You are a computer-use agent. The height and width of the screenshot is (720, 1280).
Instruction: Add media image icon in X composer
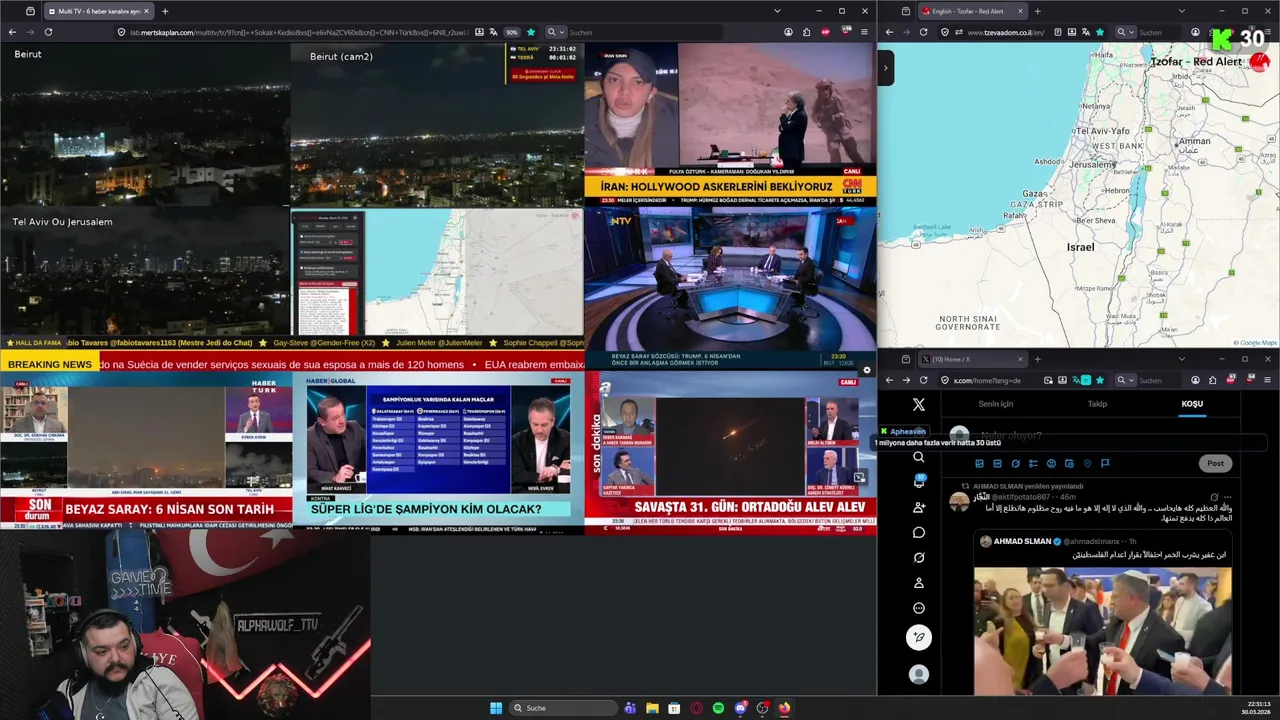(x=979, y=463)
